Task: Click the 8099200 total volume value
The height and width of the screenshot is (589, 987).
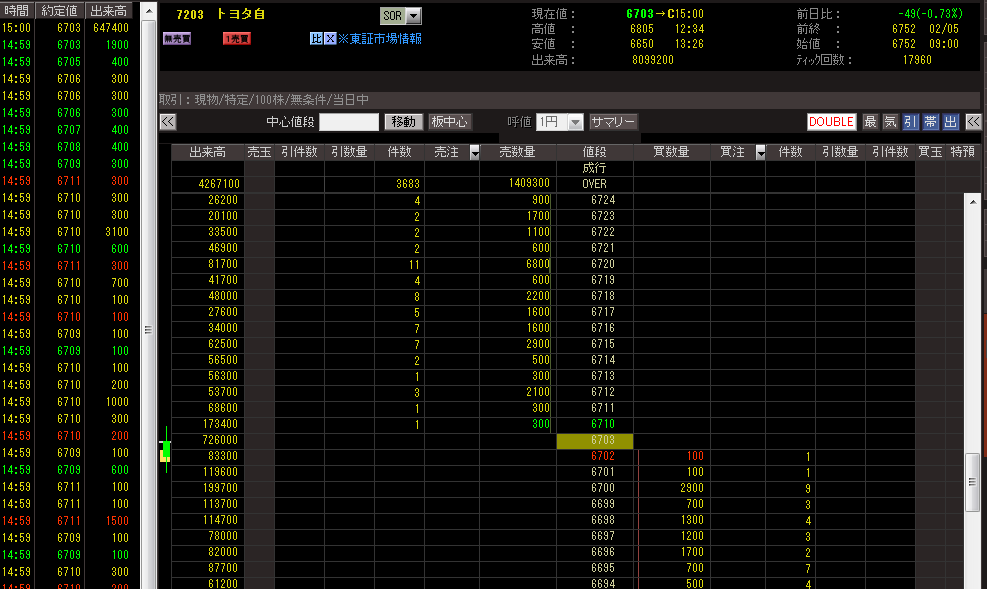Action: 653,60
